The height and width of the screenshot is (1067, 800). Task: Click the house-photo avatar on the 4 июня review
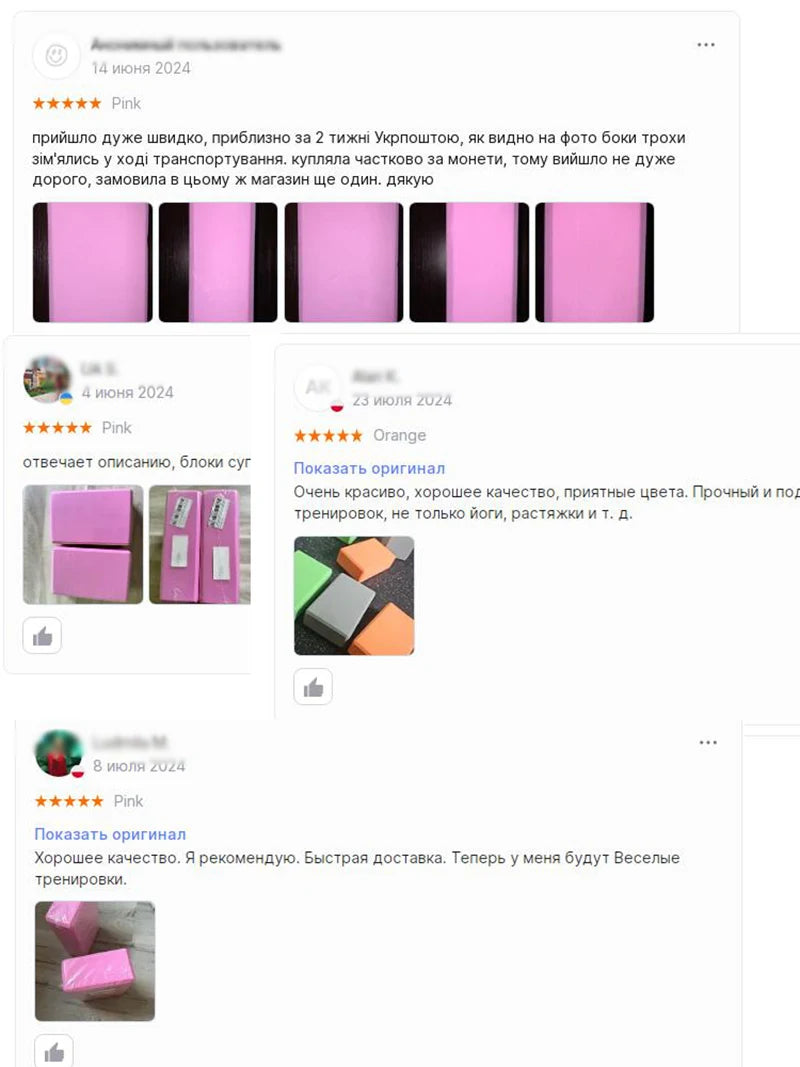(x=48, y=380)
